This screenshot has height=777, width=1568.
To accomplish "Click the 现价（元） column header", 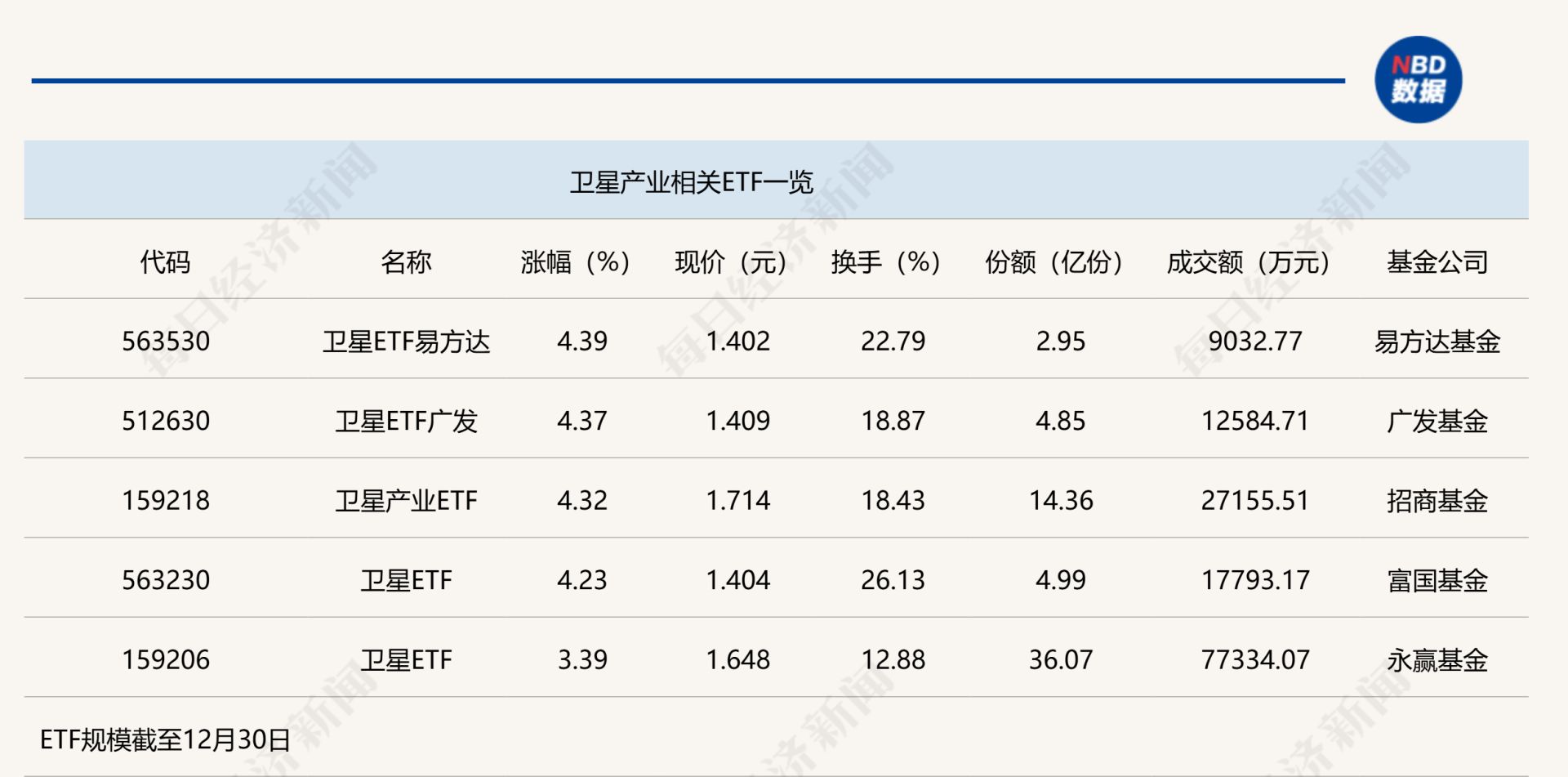I will 731,262.
